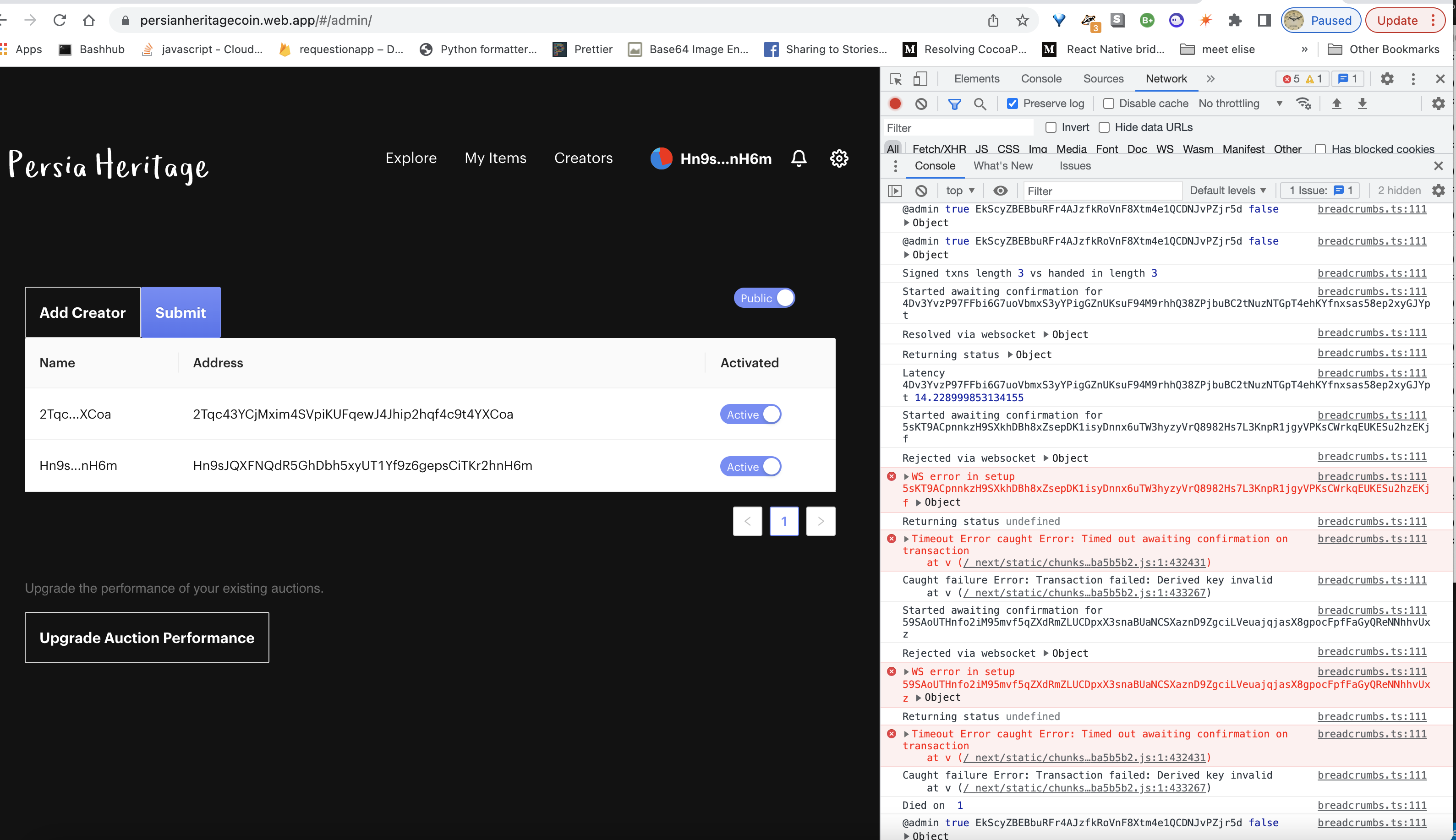Switch to the What's New tab
Screen dimensions: 1456x840
pyautogui.click(x=1002, y=166)
